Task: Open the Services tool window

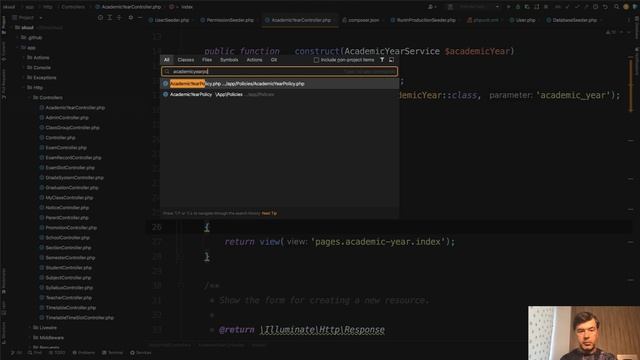Action: click(141, 353)
